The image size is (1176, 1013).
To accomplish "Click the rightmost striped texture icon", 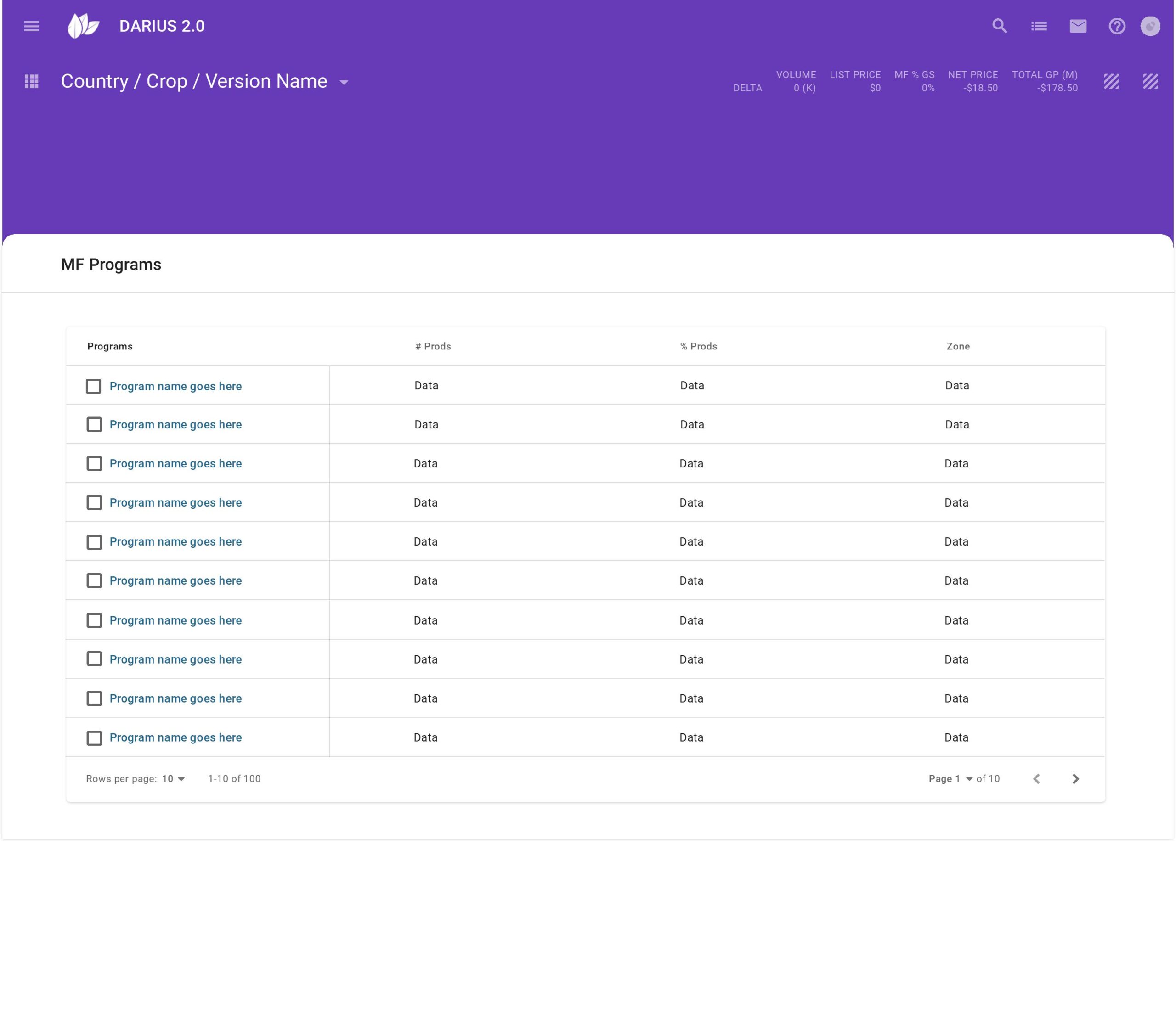I will click(x=1150, y=82).
